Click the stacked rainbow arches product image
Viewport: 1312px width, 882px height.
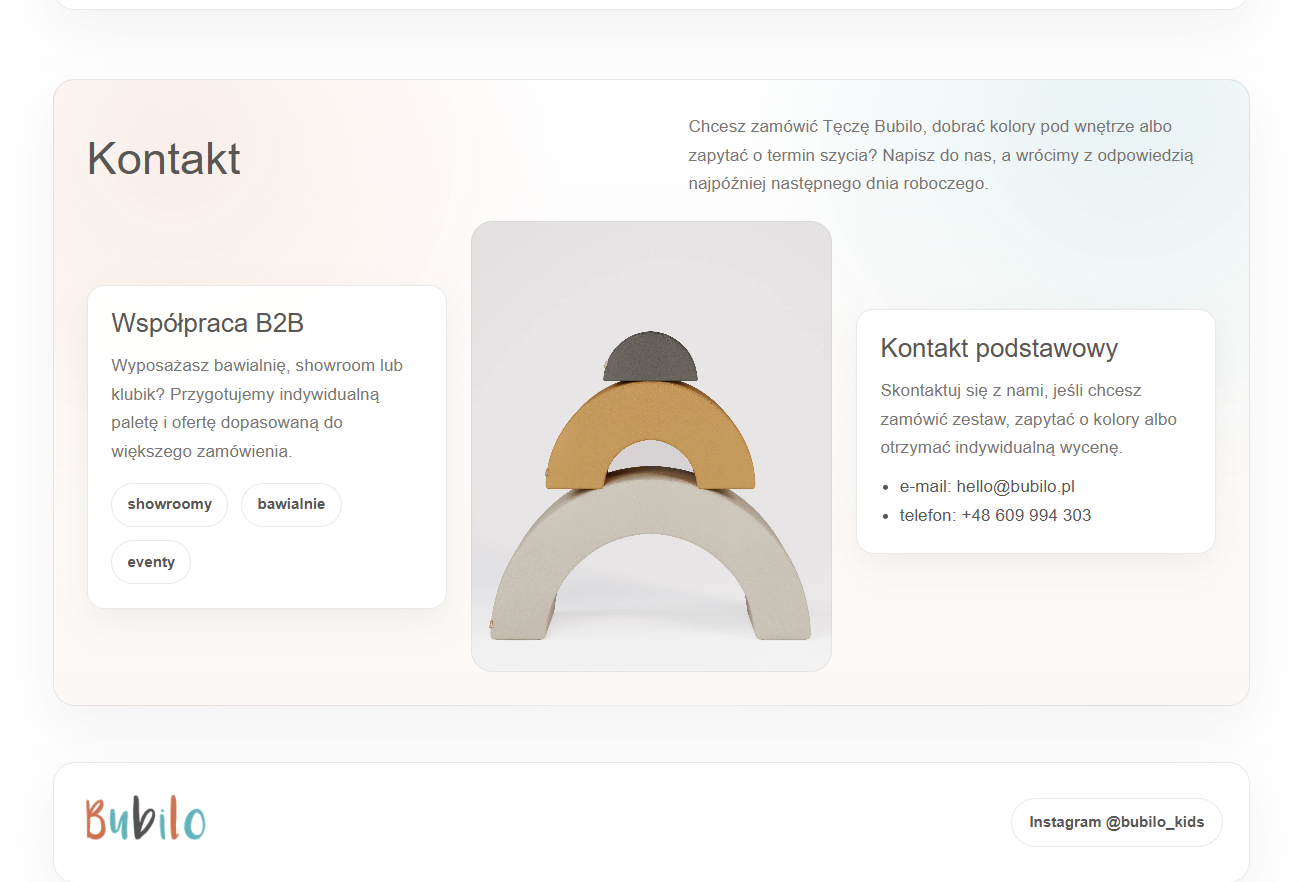(x=651, y=446)
